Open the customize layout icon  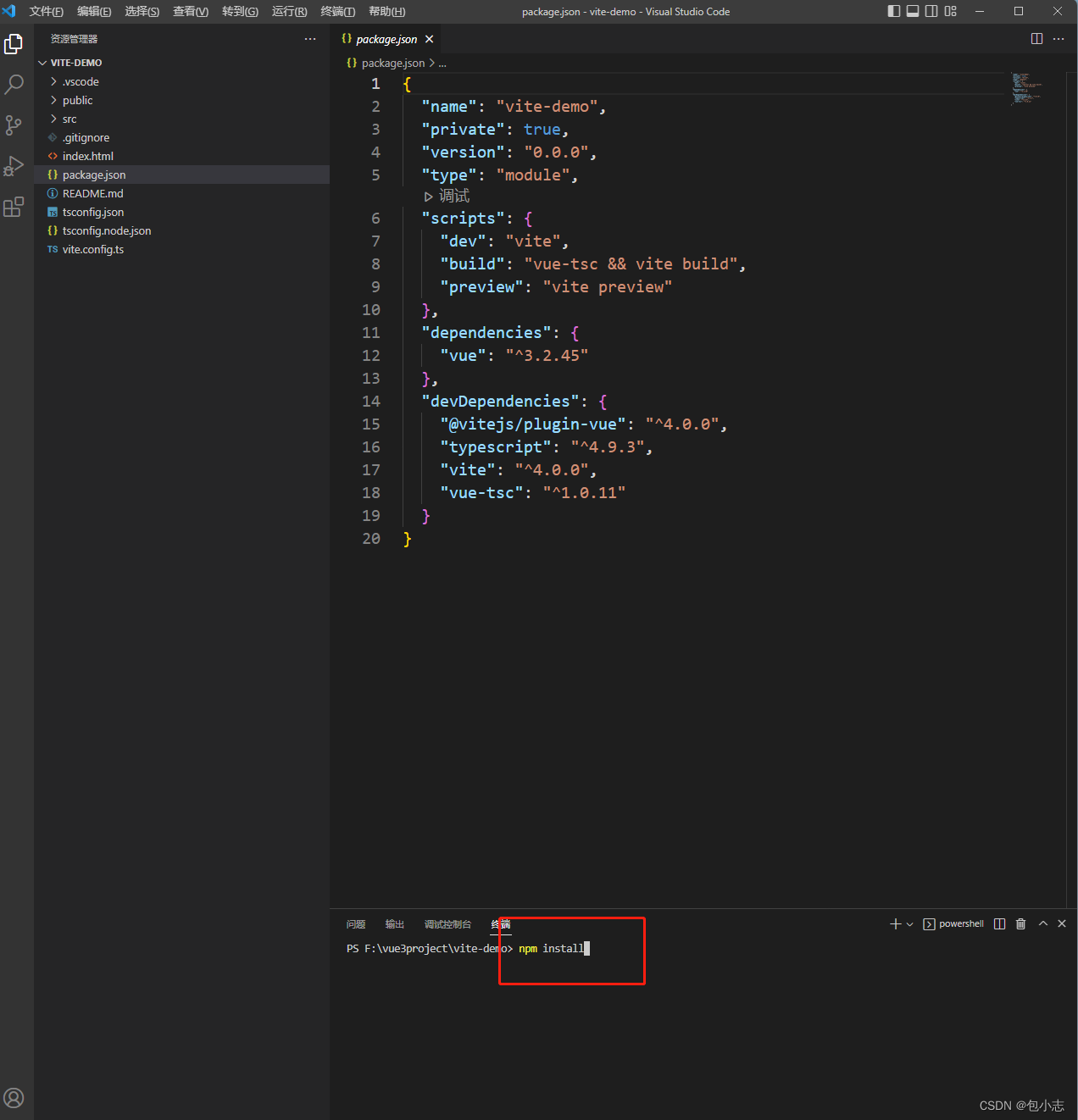(x=950, y=11)
